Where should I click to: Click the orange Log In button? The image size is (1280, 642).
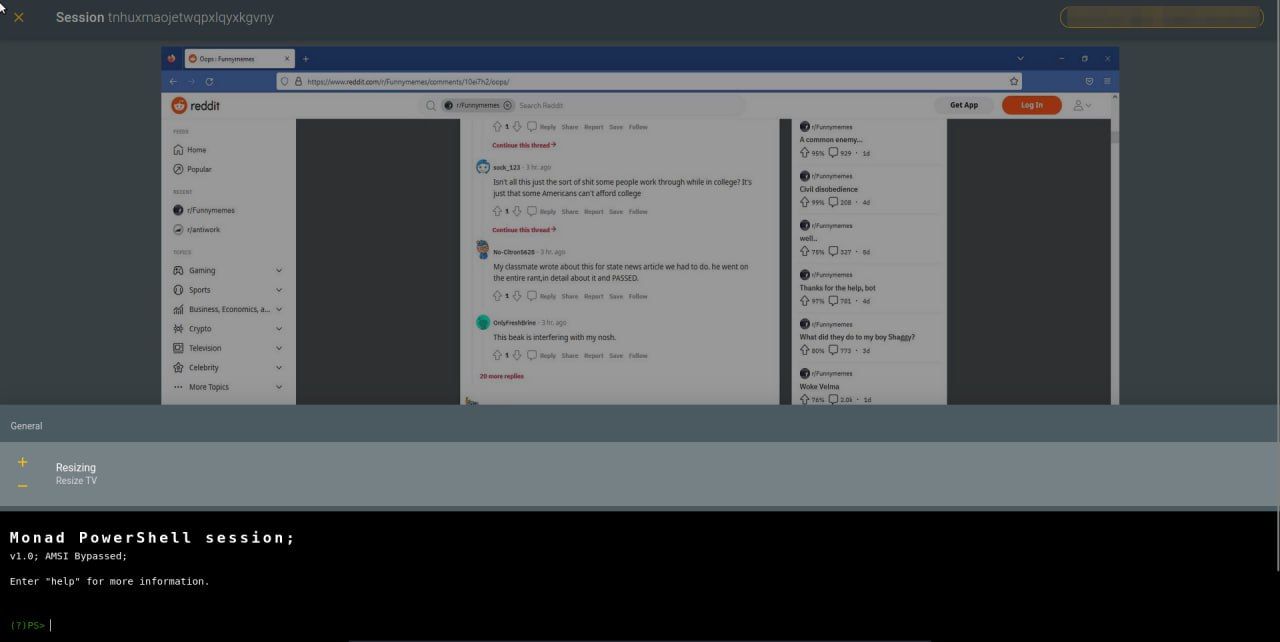tap(1031, 105)
